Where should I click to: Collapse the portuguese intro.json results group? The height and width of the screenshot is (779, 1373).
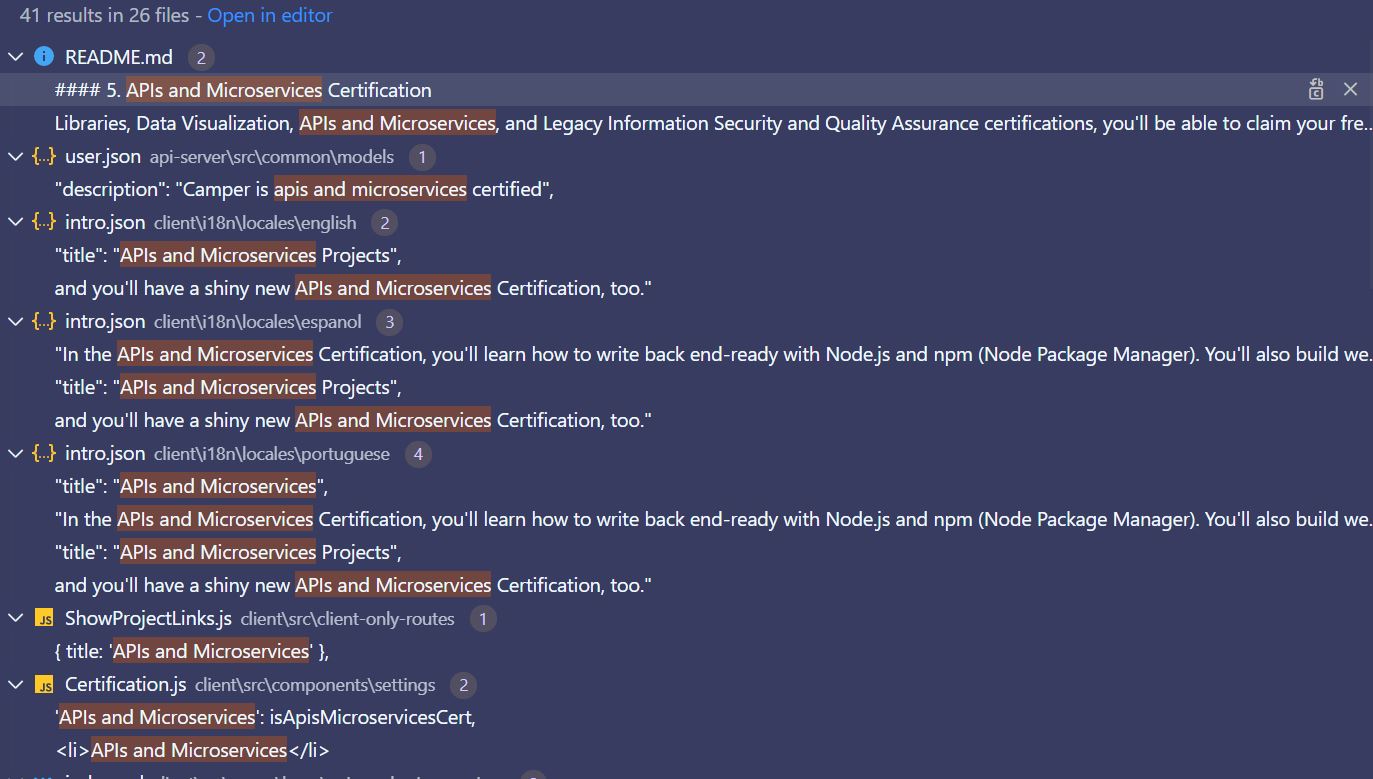coord(15,453)
